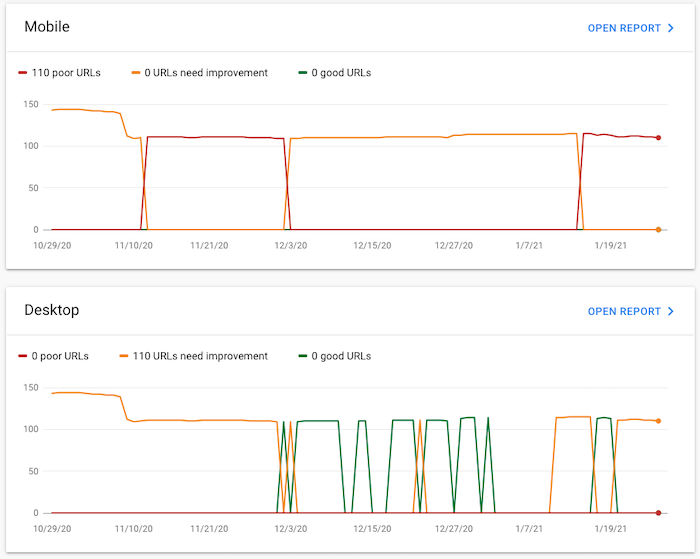Viewport: 700px width, 559px height.
Task: Click the Mobile OPEN REPORT chevron arrow
Action: 670,28
